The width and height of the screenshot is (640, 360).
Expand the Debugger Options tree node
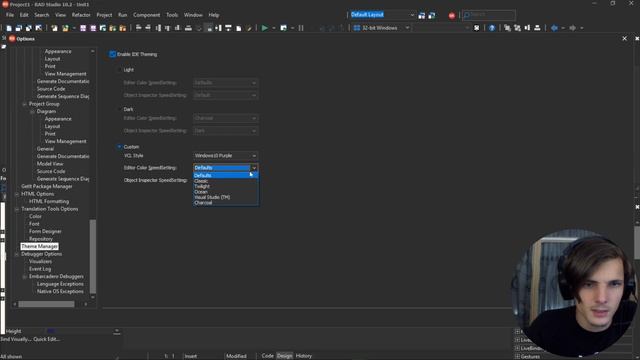(17, 254)
